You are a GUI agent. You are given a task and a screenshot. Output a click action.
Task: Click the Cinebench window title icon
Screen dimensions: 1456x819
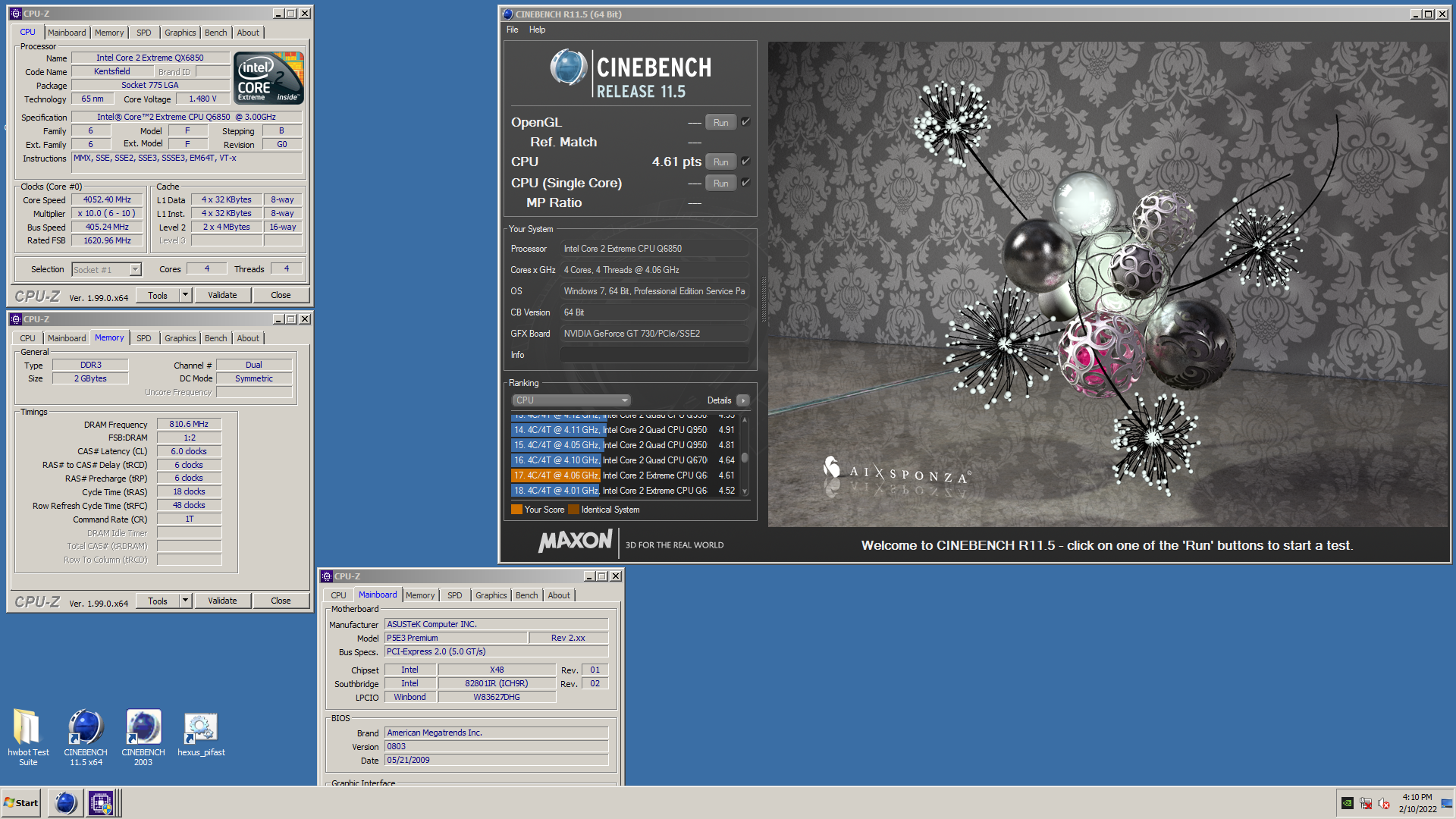point(508,14)
